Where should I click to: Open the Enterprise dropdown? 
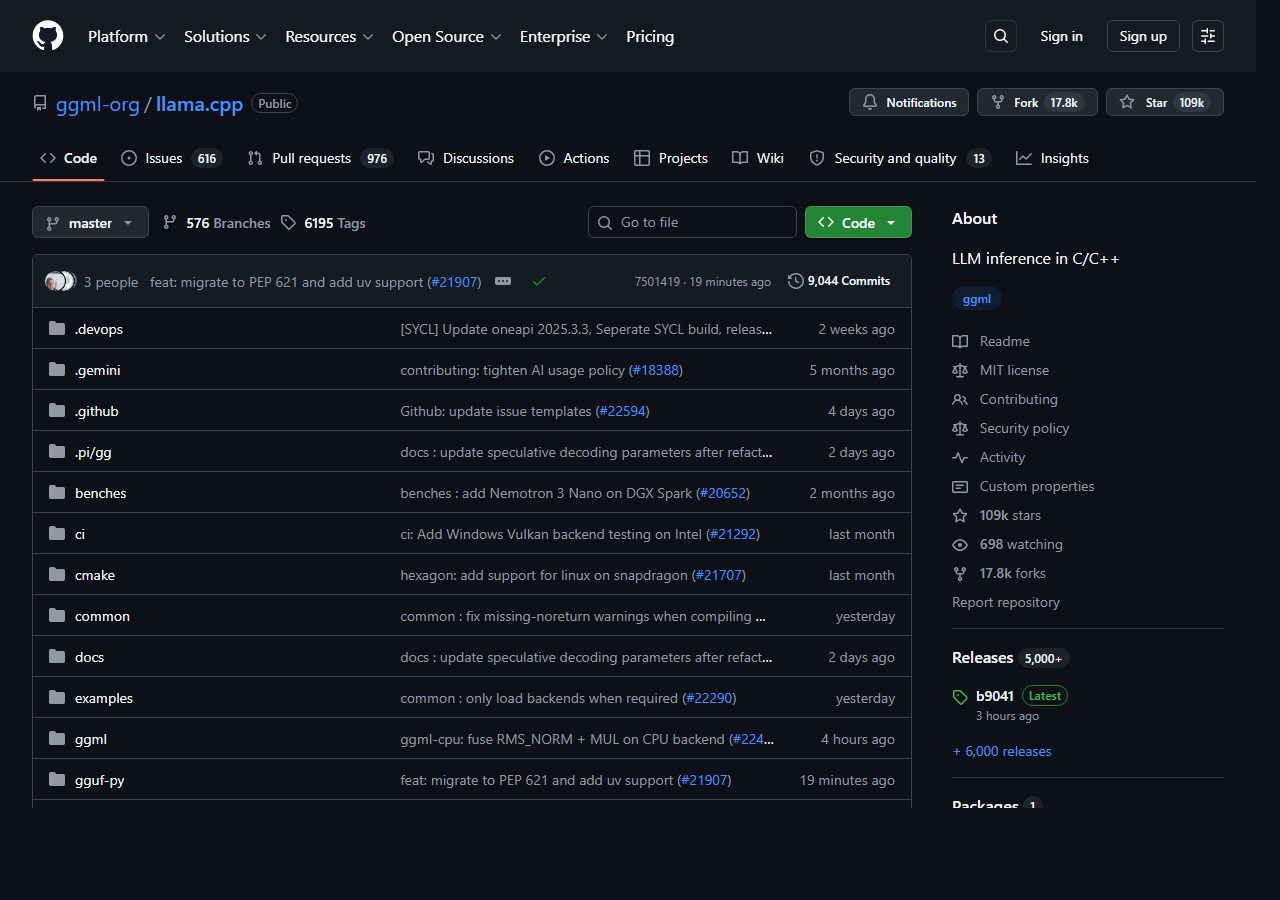(563, 36)
